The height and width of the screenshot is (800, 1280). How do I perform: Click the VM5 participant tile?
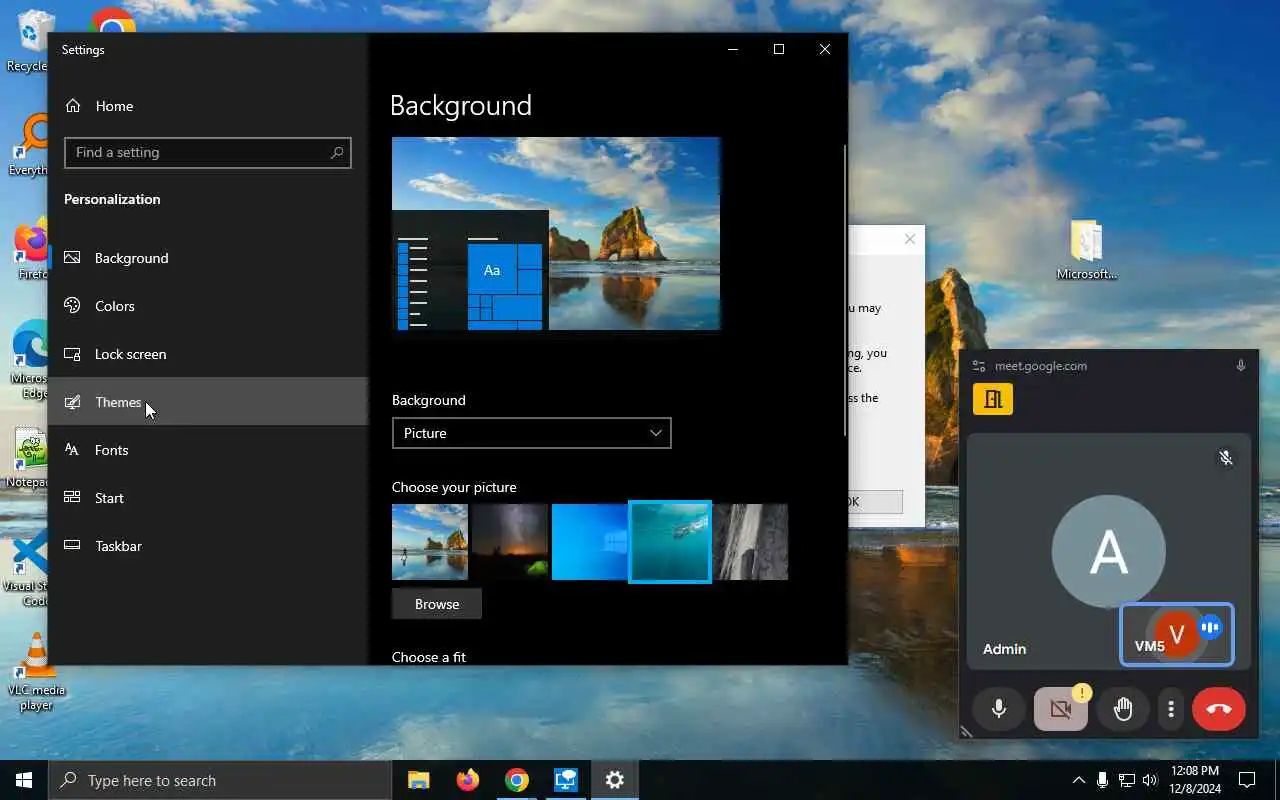pos(1176,634)
